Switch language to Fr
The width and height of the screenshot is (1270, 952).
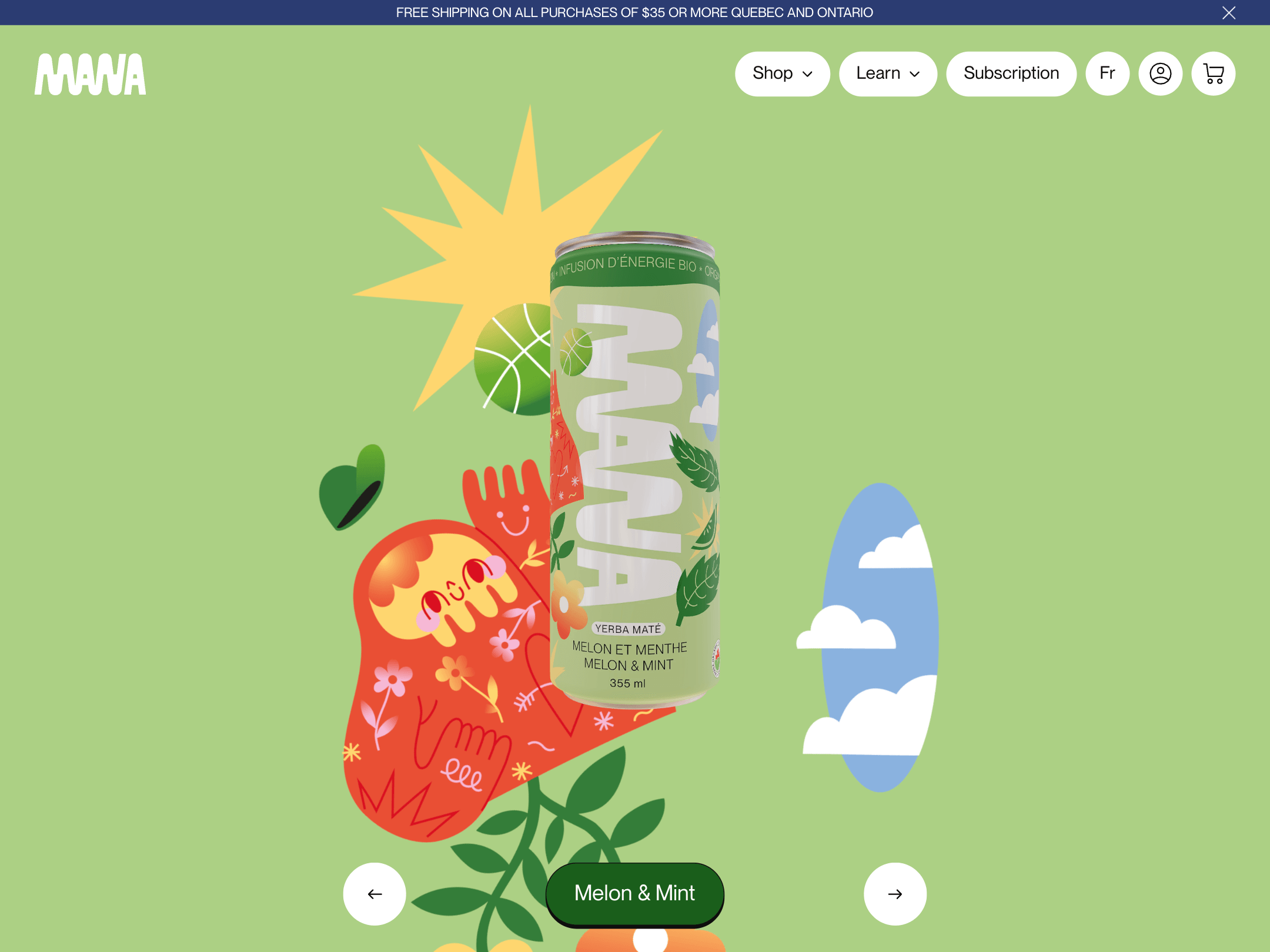pyautogui.click(x=1107, y=73)
